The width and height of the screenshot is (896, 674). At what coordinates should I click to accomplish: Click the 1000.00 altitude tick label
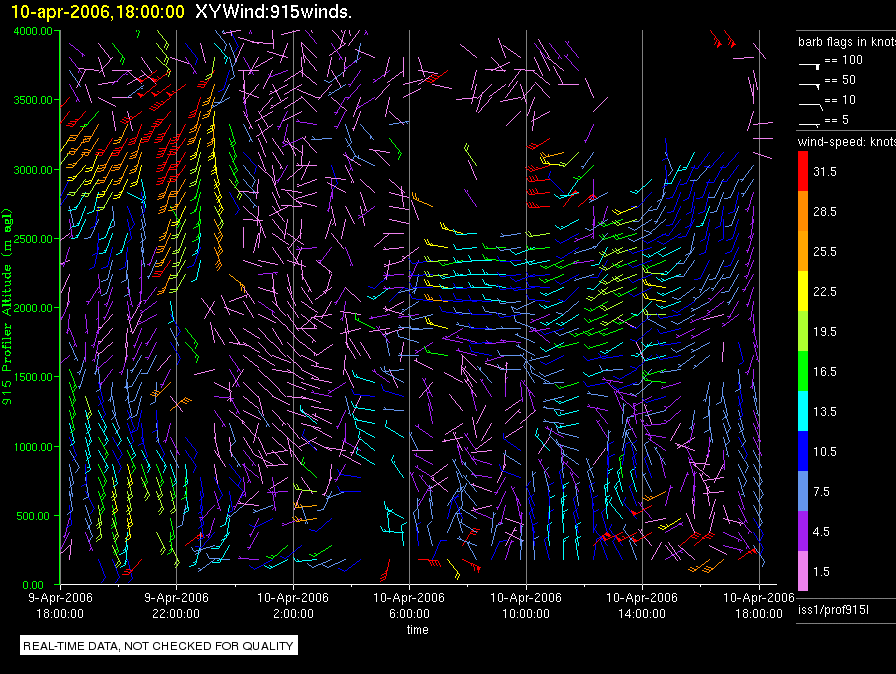33,447
